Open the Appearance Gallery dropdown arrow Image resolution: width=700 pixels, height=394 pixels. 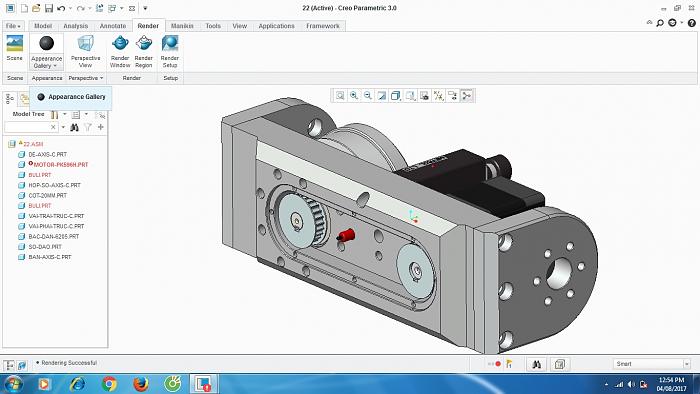click(x=55, y=66)
